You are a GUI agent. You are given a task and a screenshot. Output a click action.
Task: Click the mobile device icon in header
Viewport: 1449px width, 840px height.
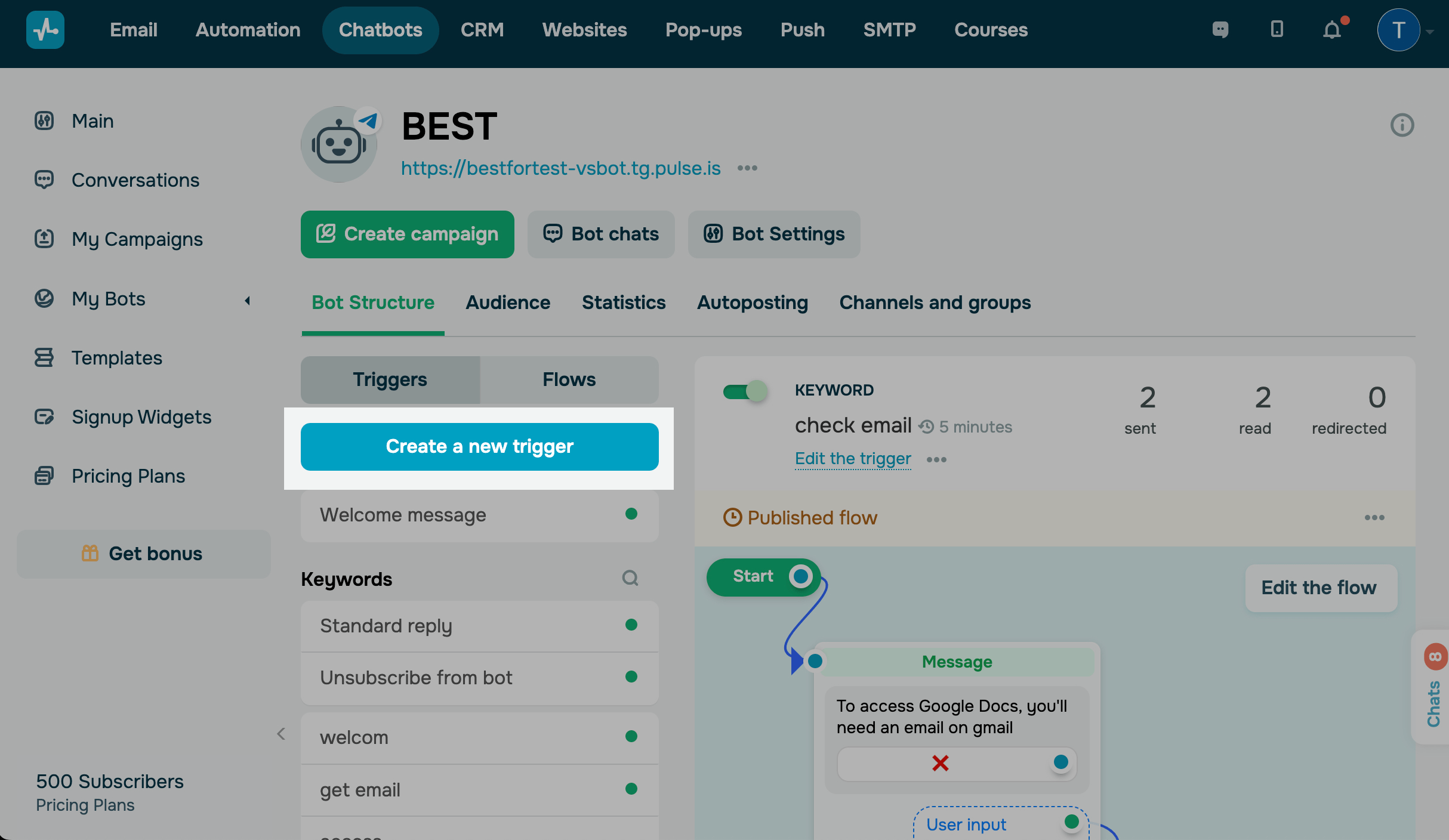pos(1277,29)
